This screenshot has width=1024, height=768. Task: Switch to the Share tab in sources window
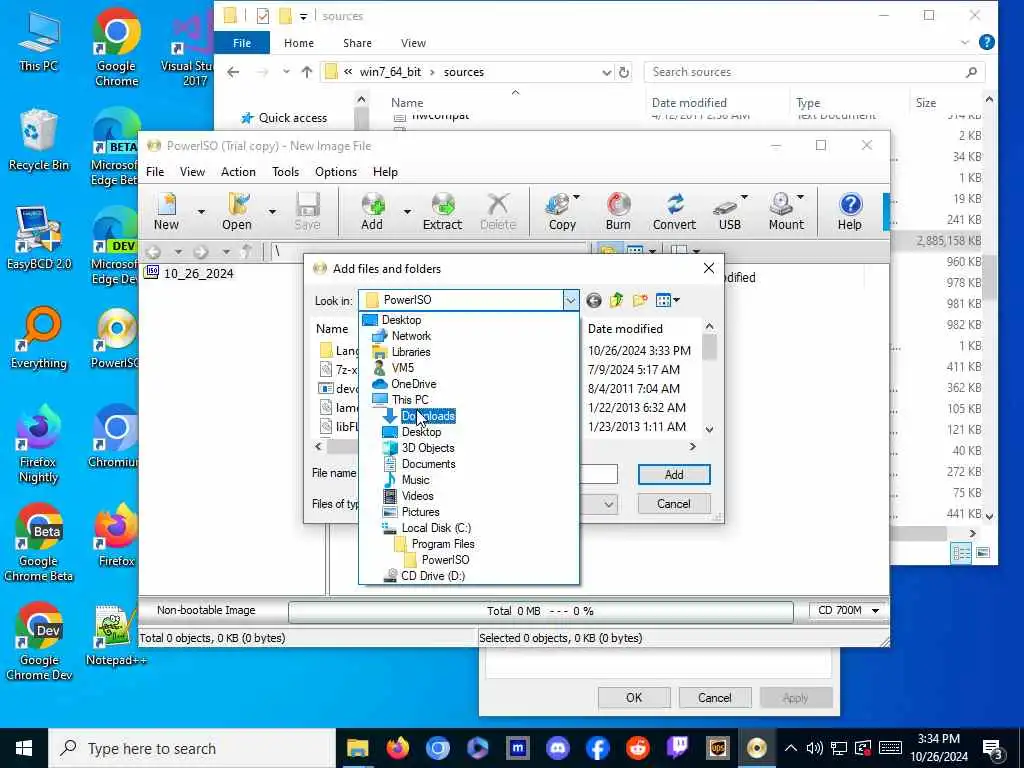click(357, 43)
